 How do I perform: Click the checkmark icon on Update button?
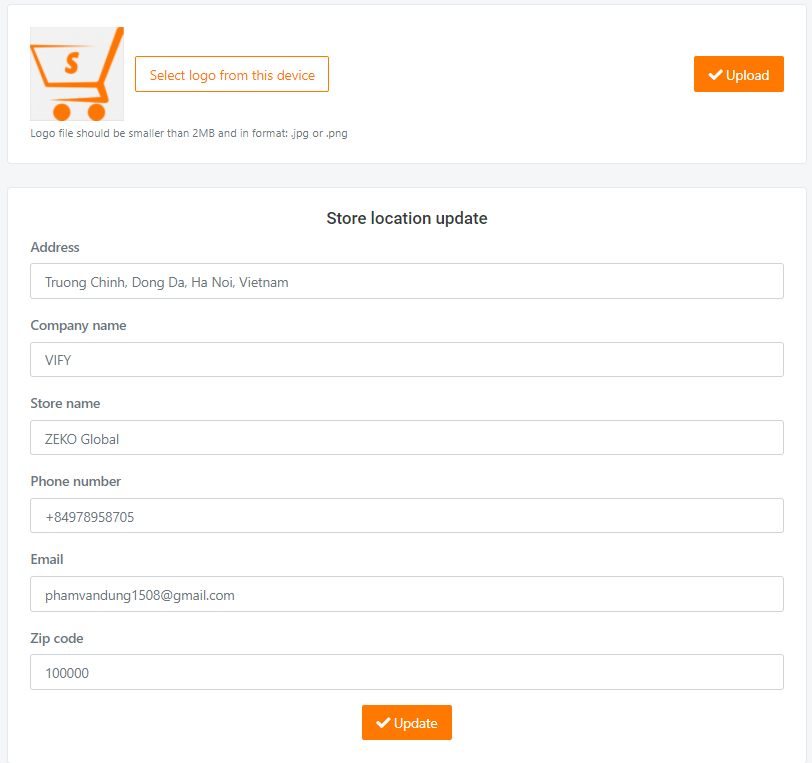tap(383, 723)
